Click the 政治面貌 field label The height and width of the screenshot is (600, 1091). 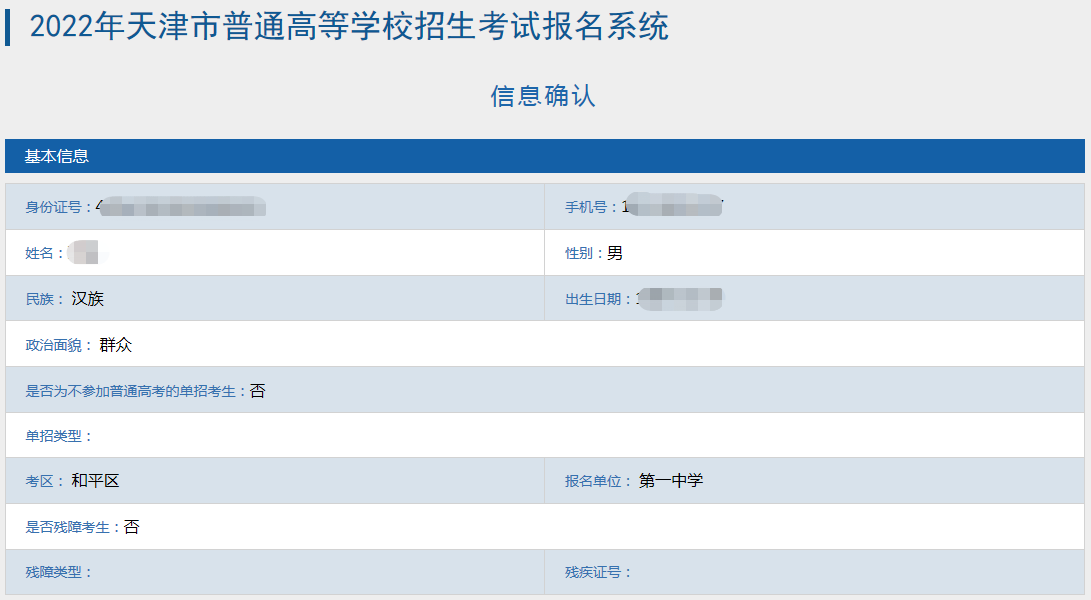coord(56,345)
